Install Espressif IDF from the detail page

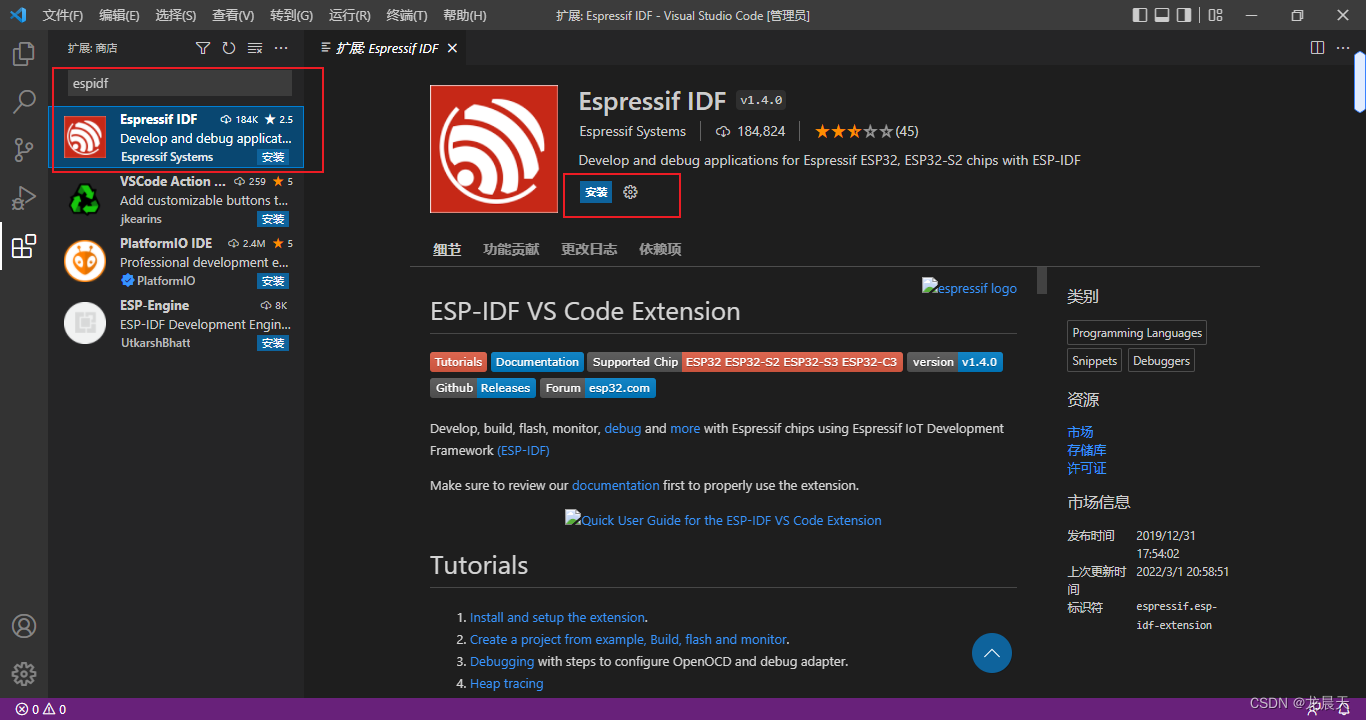(x=596, y=192)
